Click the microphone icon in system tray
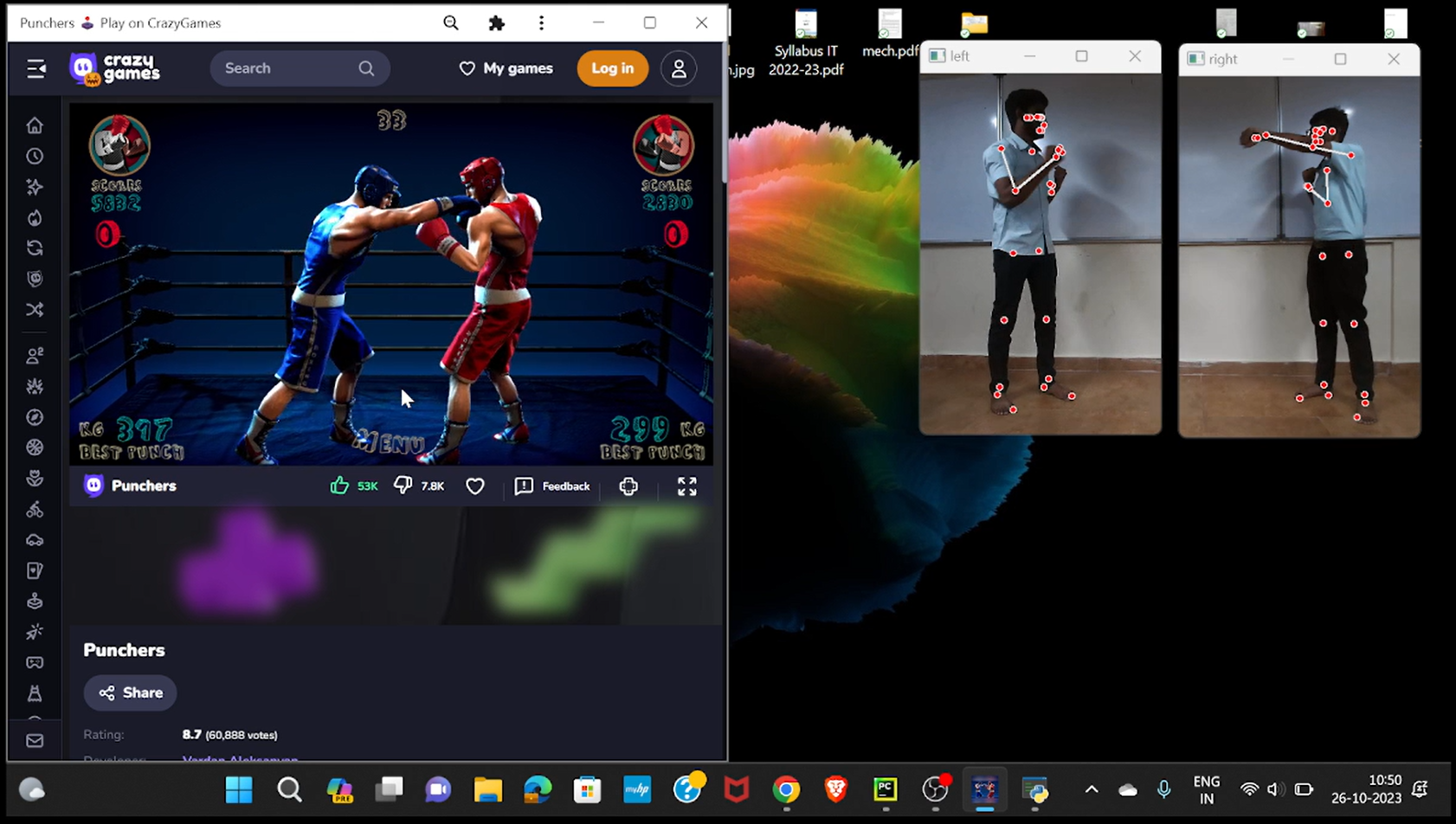The width and height of the screenshot is (1456, 824). coord(1164,789)
